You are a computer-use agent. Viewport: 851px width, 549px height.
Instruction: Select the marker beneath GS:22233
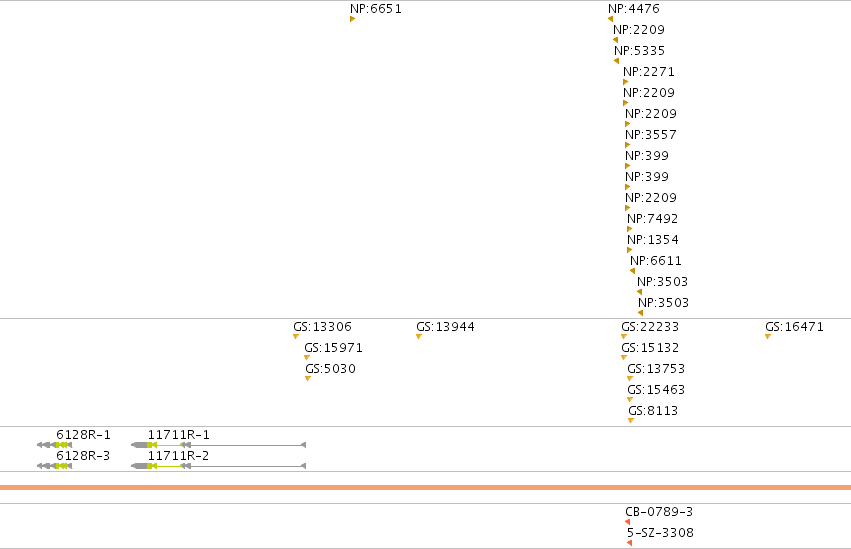coord(624,337)
